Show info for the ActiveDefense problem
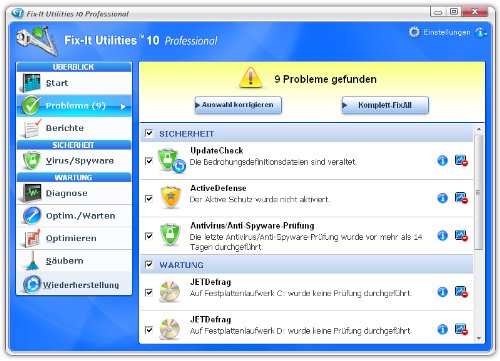Image resolution: width=500 pixels, height=361 pixels. tap(442, 198)
